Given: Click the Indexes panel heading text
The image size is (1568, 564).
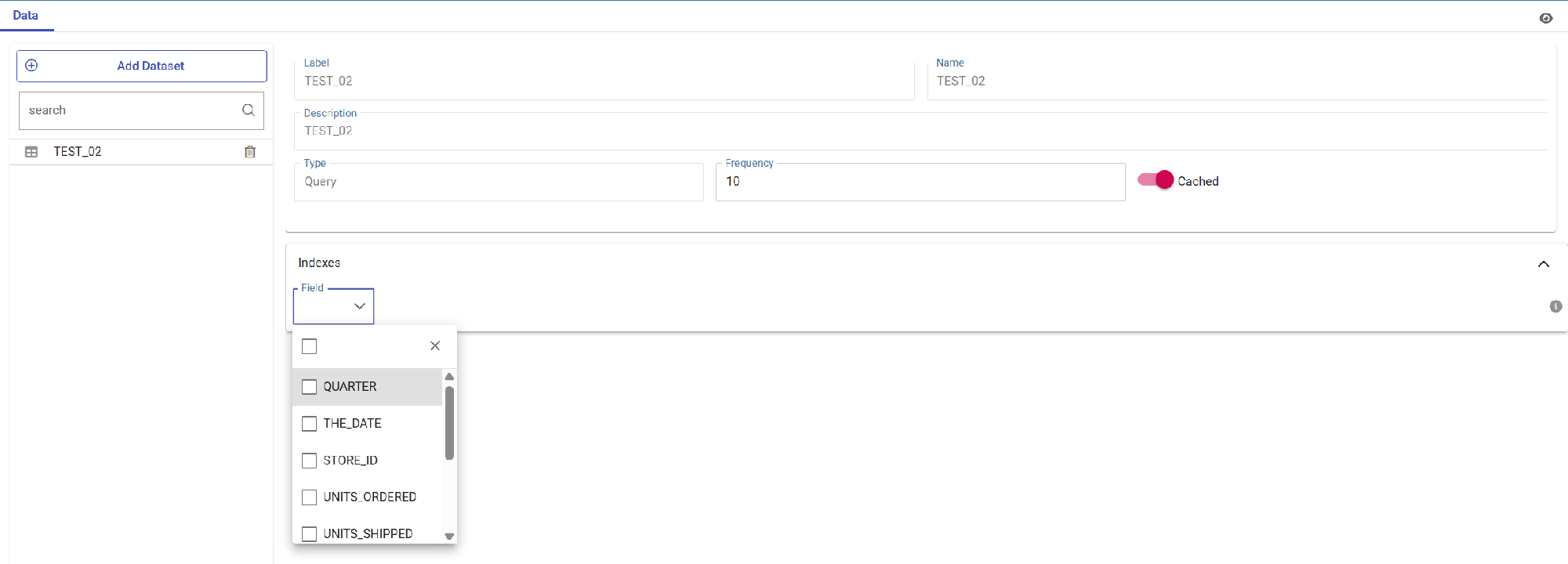Looking at the screenshot, I should pyautogui.click(x=319, y=263).
